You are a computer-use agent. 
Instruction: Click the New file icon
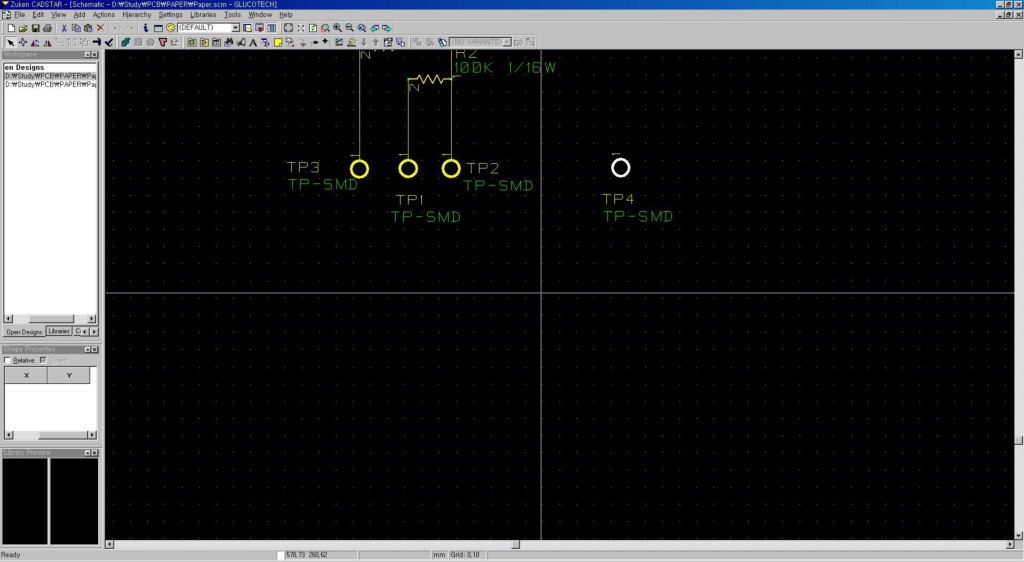[11, 28]
